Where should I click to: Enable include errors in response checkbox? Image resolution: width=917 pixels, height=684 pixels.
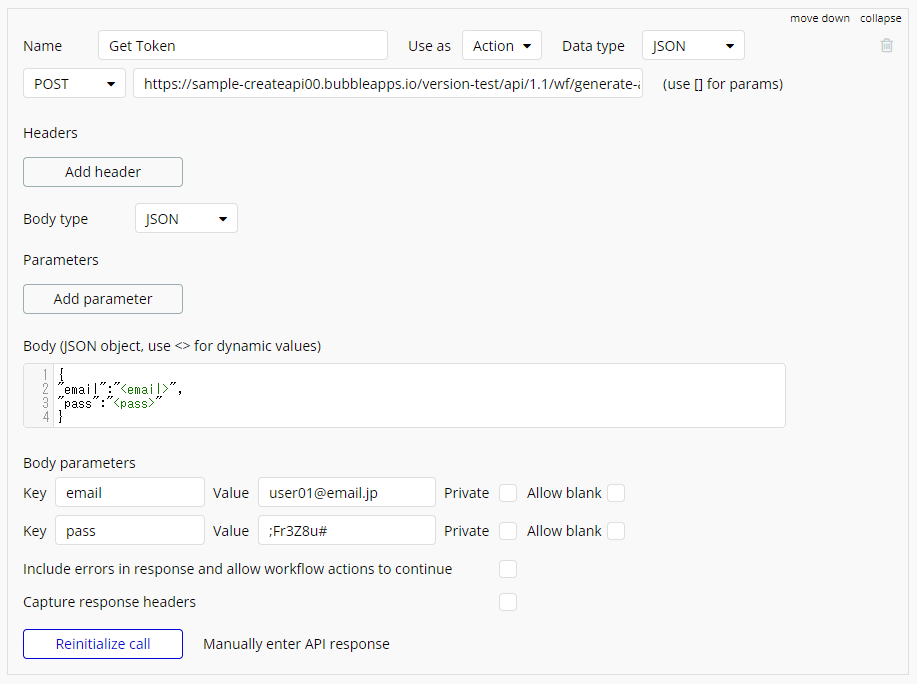(508, 569)
